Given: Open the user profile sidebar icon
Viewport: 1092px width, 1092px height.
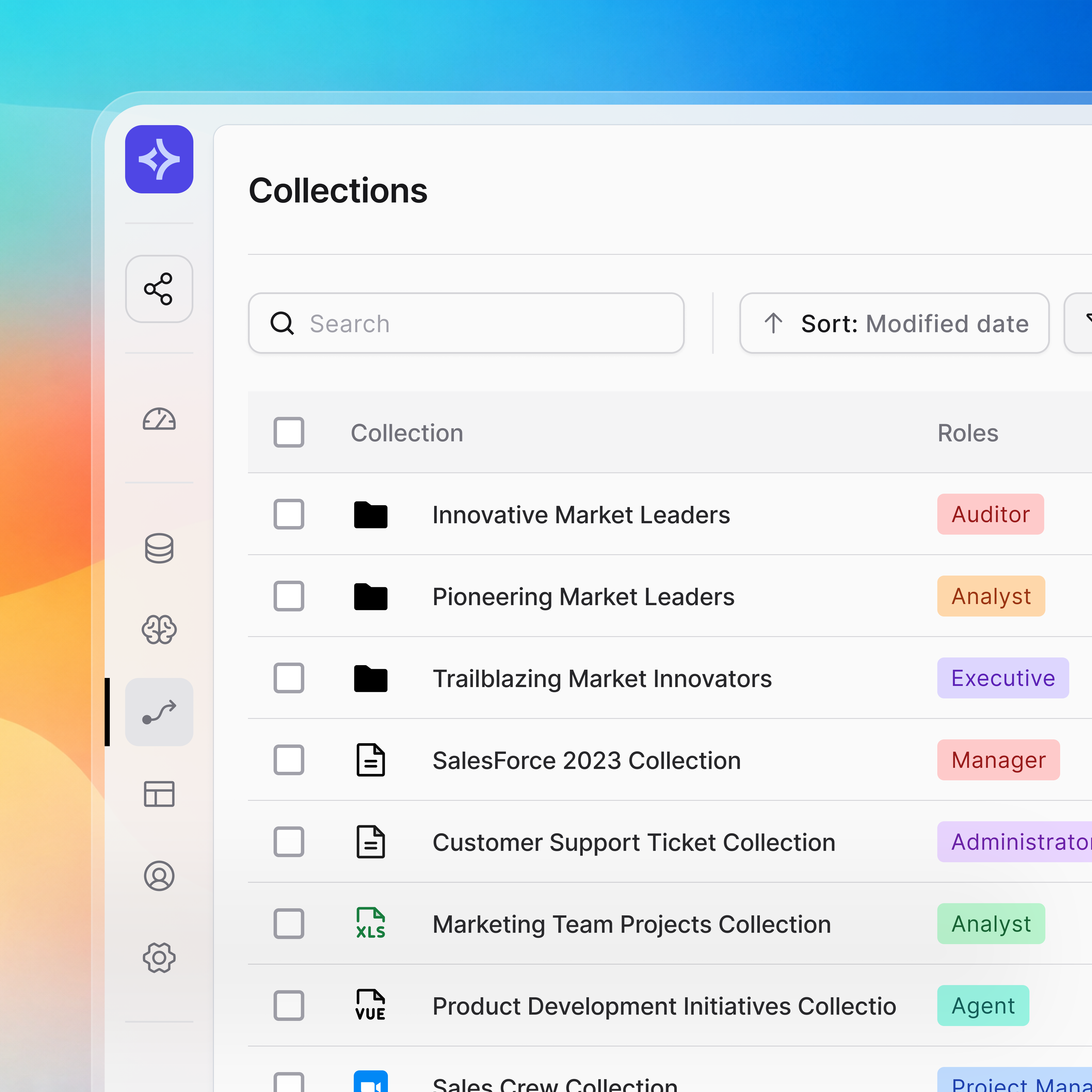Looking at the screenshot, I should (159, 876).
